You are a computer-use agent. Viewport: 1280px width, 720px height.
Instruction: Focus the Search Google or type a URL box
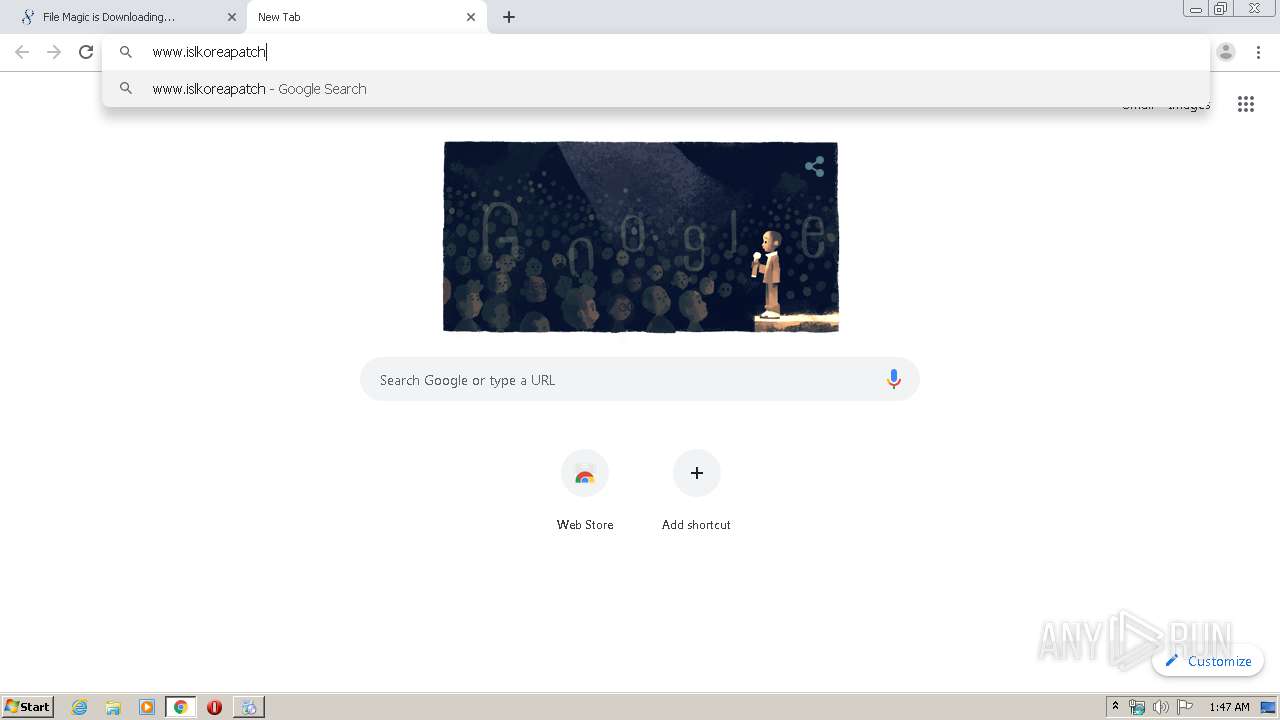[640, 379]
